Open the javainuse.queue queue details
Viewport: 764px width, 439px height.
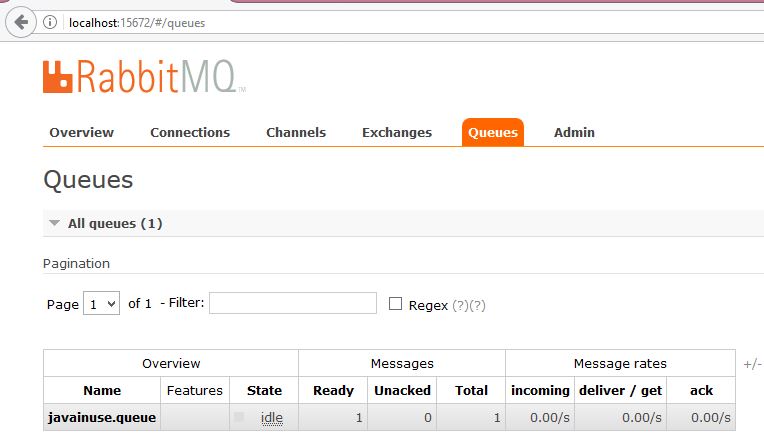102,418
